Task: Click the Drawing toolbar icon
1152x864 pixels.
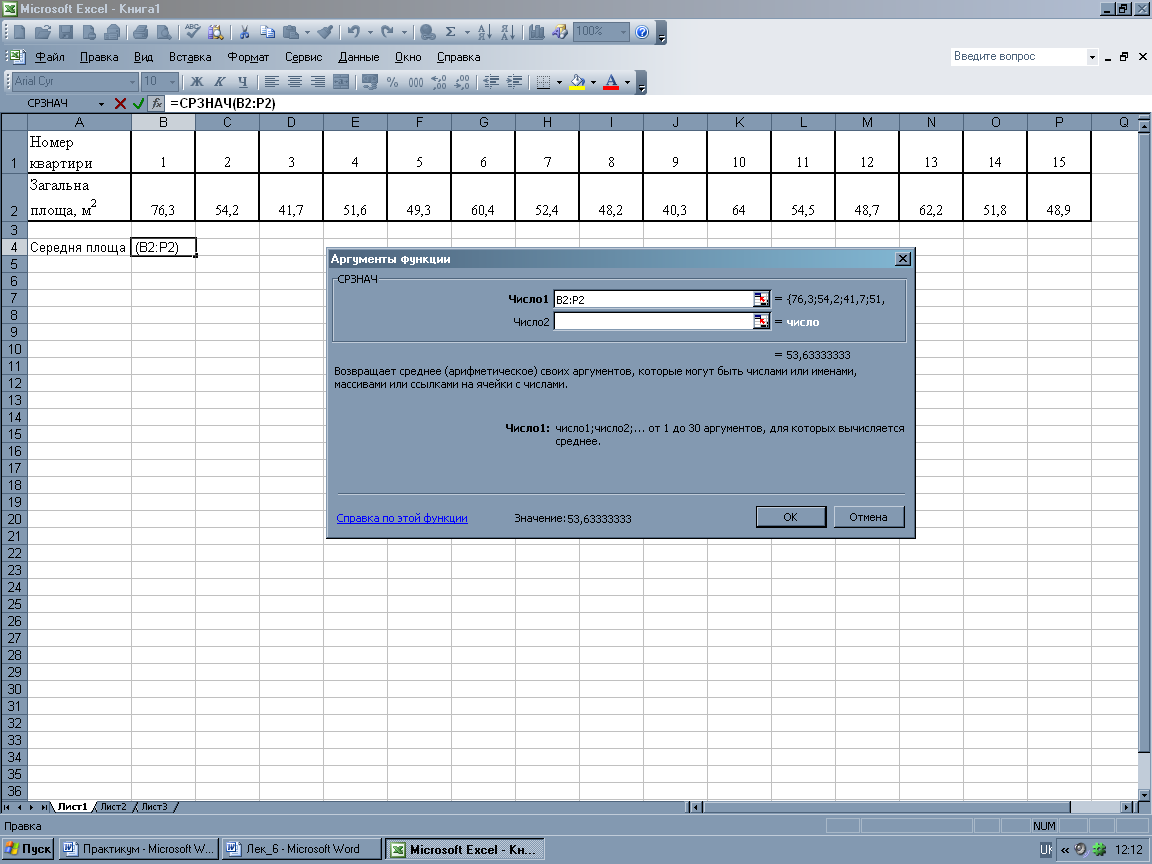Action: 560,32
